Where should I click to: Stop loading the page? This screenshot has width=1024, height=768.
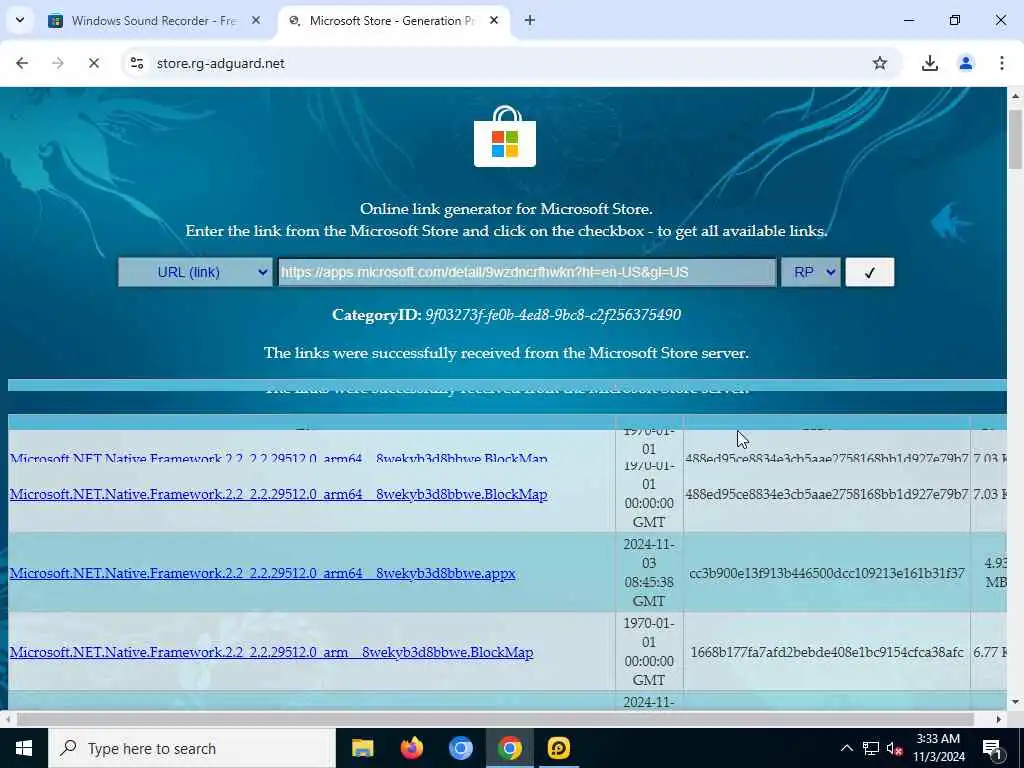click(93, 63)
